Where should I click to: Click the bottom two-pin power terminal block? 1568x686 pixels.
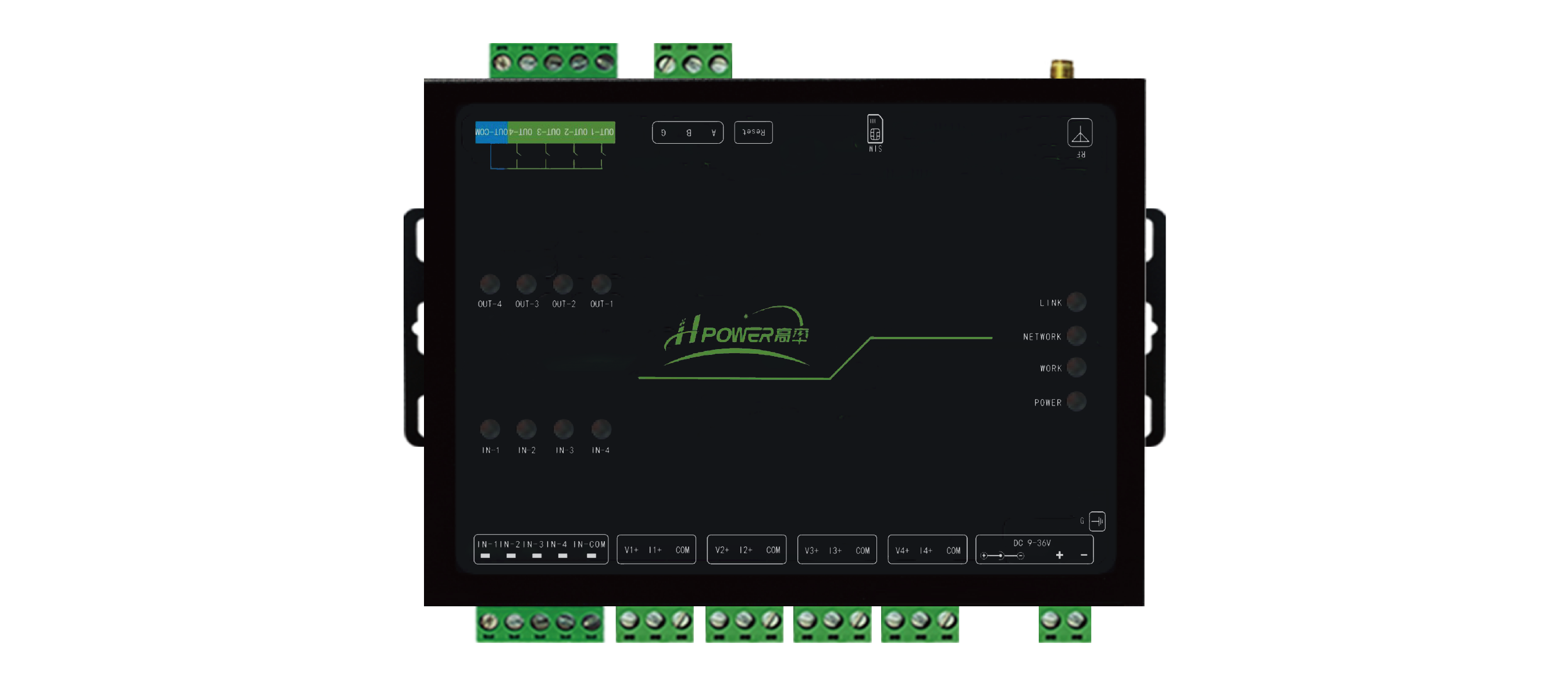click(1064, 624)
